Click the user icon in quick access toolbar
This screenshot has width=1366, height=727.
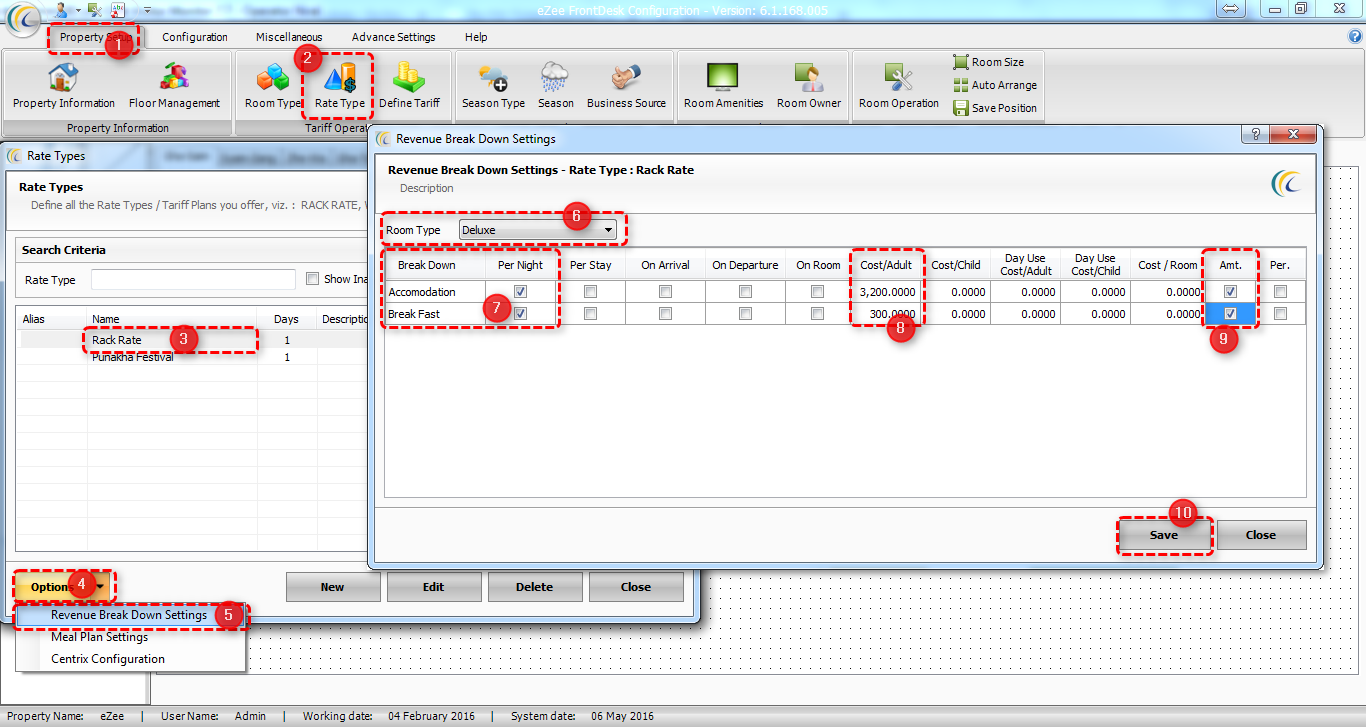(62, 9)
